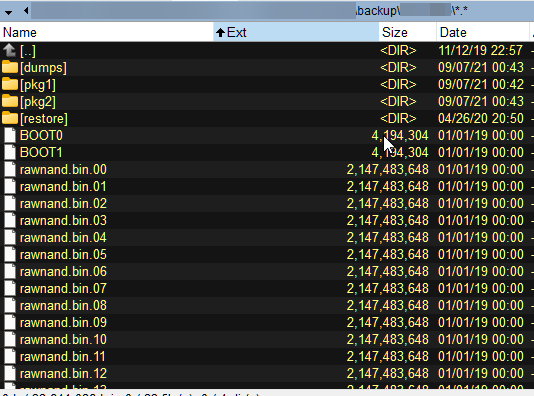Click the rawnand.bin.00 file icon
This screenshot has width=534, height=396.
tap(10, 170)
